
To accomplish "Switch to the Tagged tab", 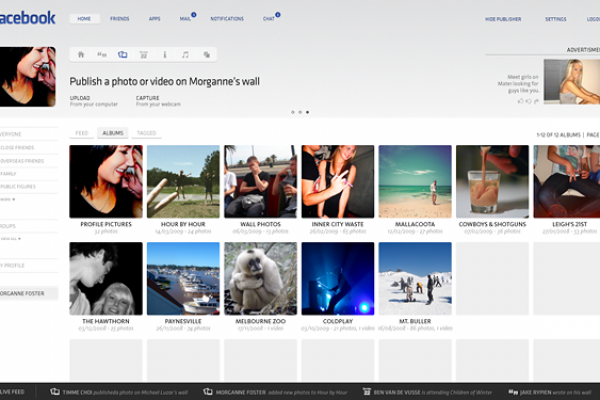I will pos(147,133).
